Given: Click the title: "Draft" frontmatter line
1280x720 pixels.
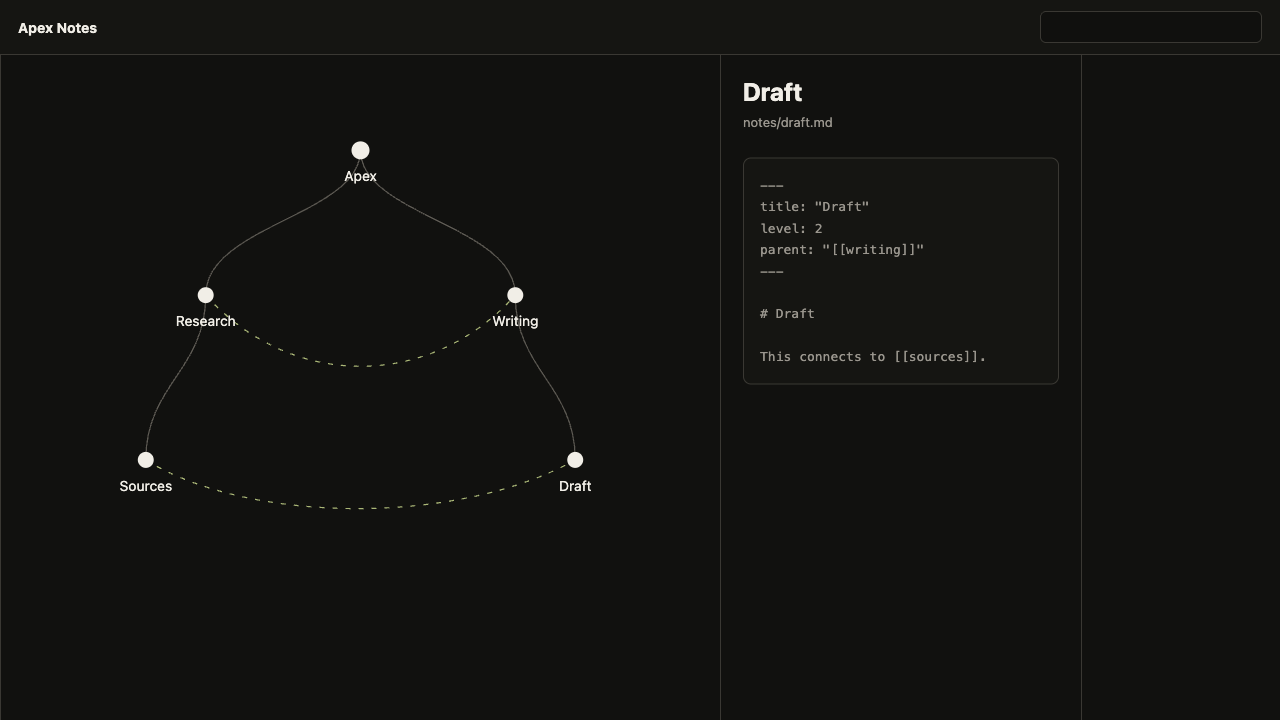Looking at the screenshot, I should click(x=814, y=207).
